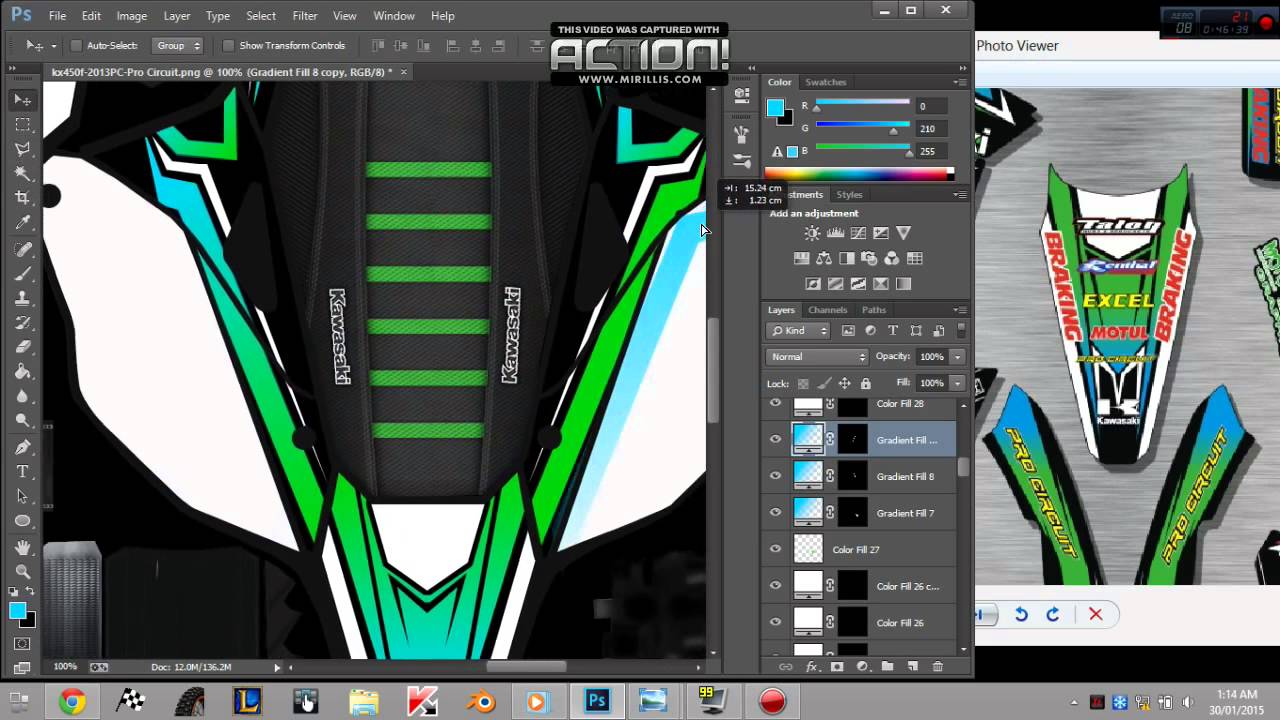Open the Window menu
Screen dimensions: 1280x720
(394, 16)
